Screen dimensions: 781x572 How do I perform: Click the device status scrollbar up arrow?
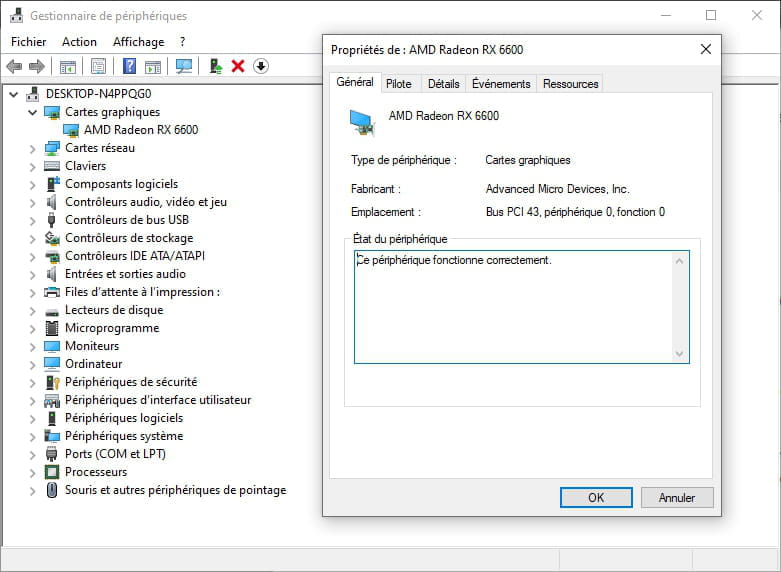(679, 261)
